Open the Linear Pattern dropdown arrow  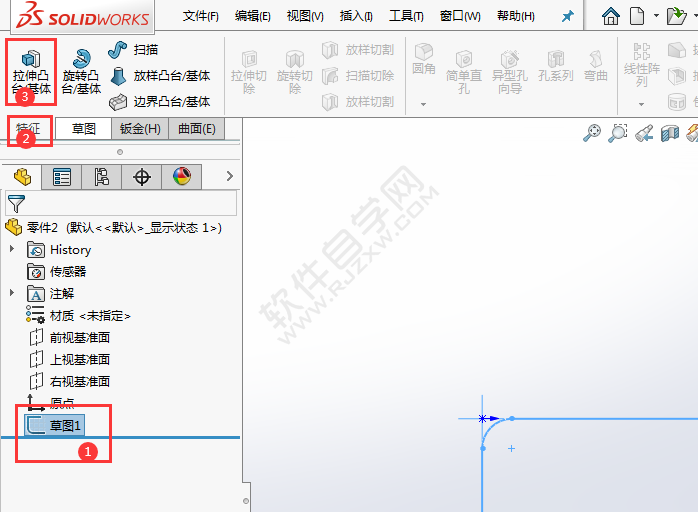coord(641,104)
